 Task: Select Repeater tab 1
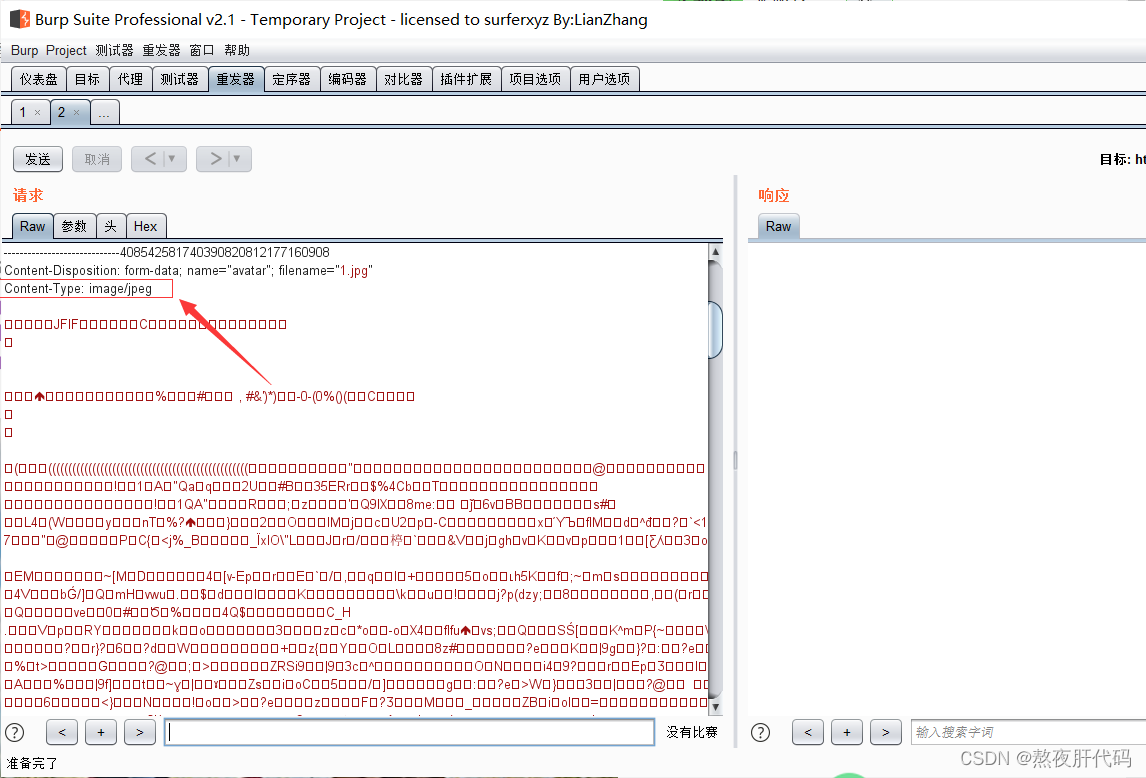pos(23,113)
